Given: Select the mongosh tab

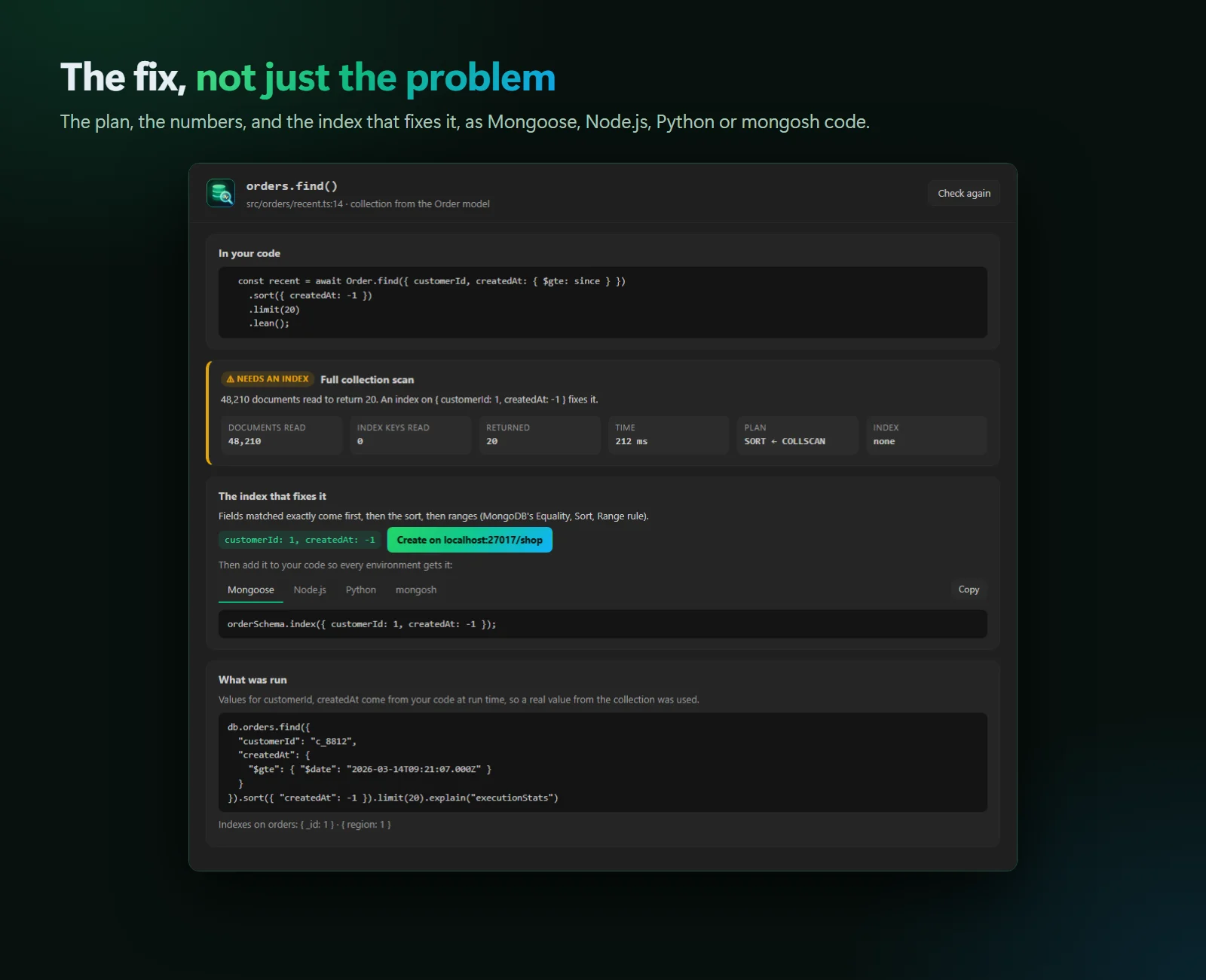Looking at the screenshot, I should [416, 590].
